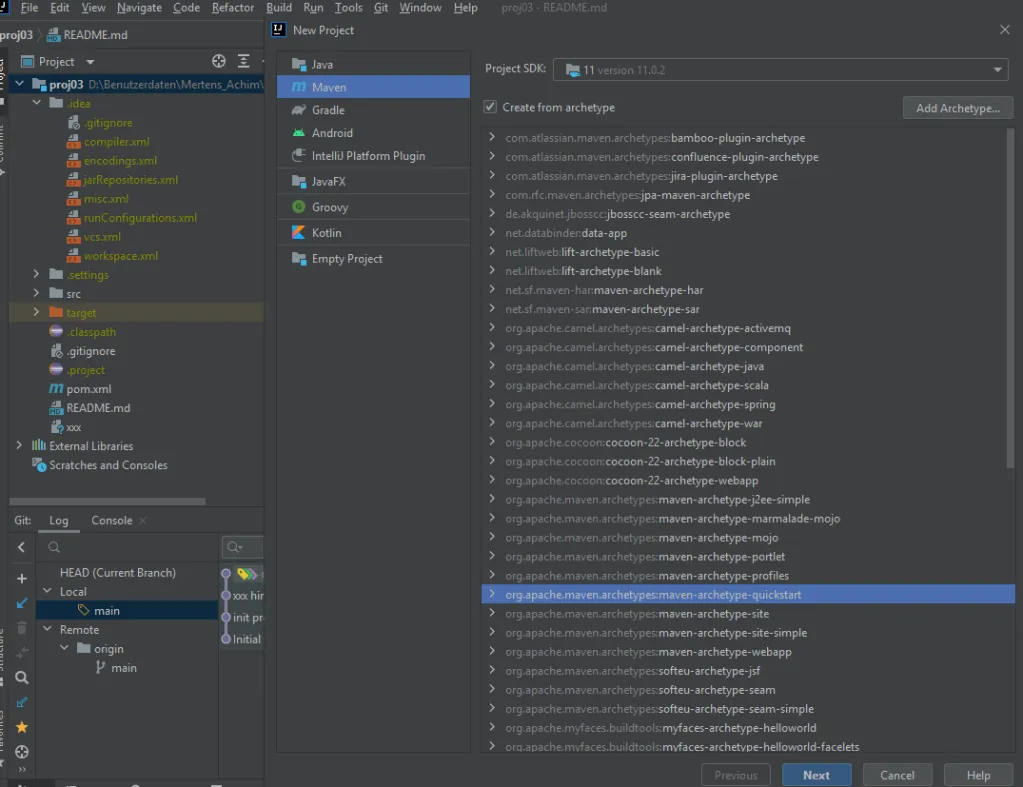Click the blue edit pencil icon in Git sidebar

click(x=22, y=702)
